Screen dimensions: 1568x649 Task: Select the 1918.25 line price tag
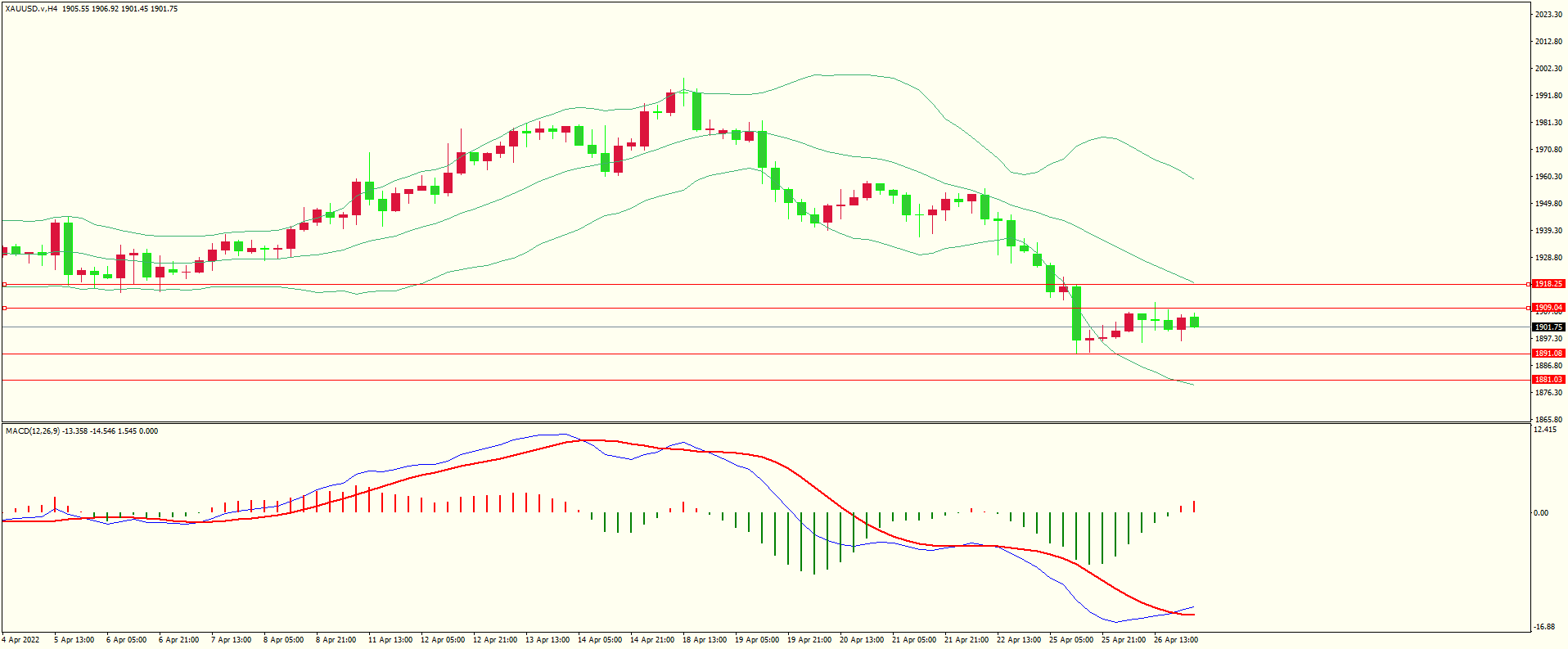click(x=1548, y=284)
